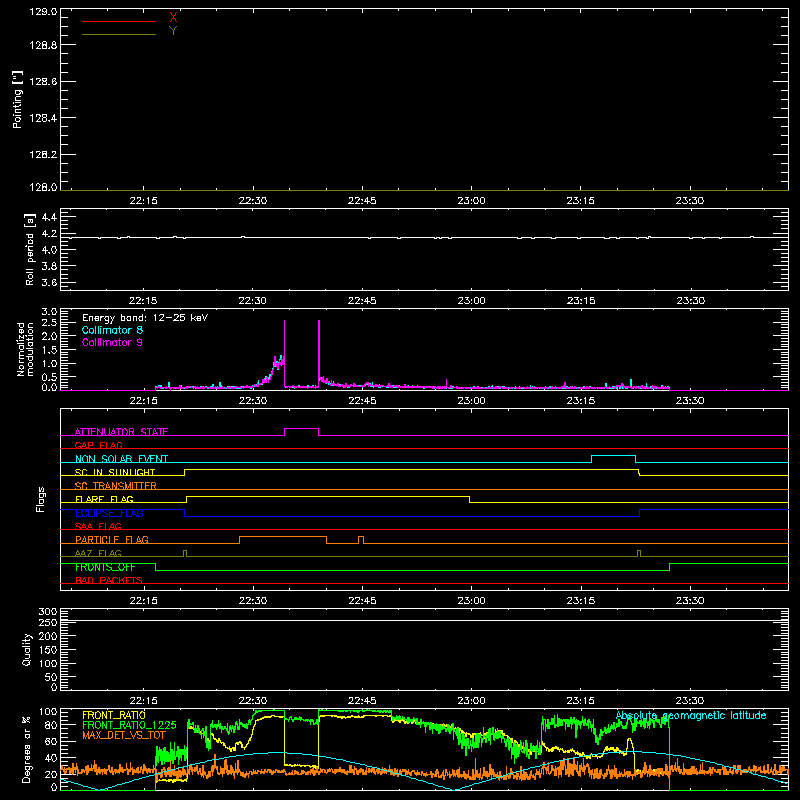Click the red X legend line
This screenshot has height=800, width=800.
coord(119,21)
